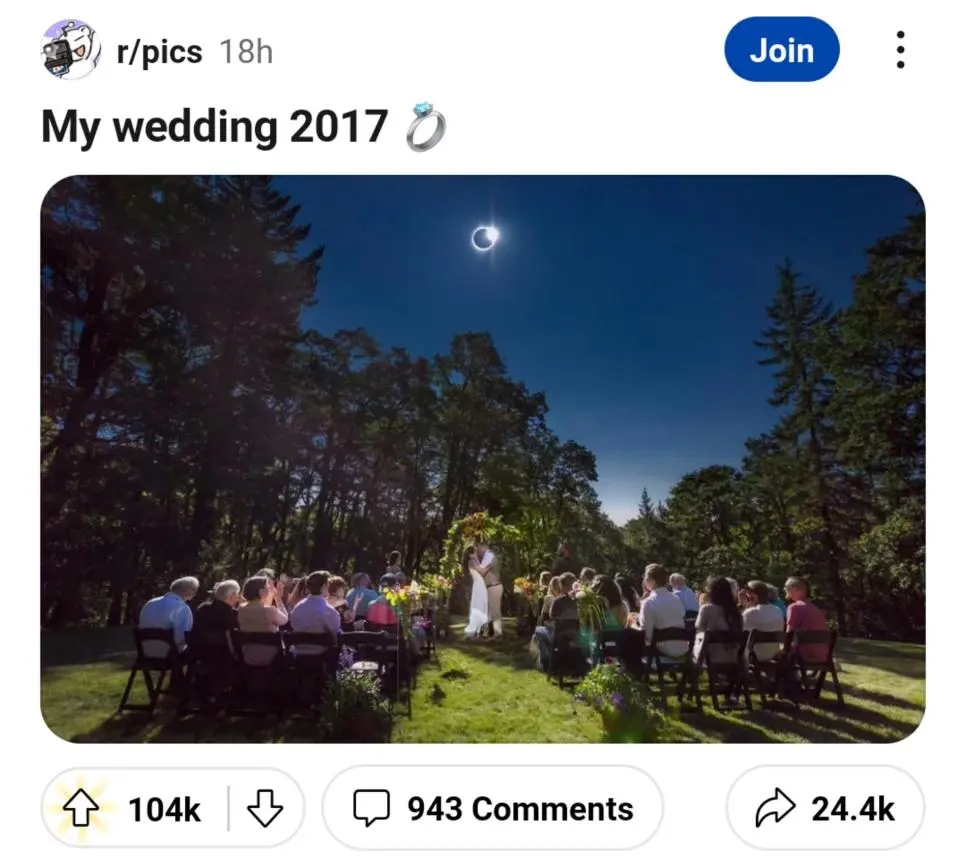Viewport: 966px width, 862px height.
Task: Open the three-dot post options menu
Action: pyautogui.click(x=900, y=49)
